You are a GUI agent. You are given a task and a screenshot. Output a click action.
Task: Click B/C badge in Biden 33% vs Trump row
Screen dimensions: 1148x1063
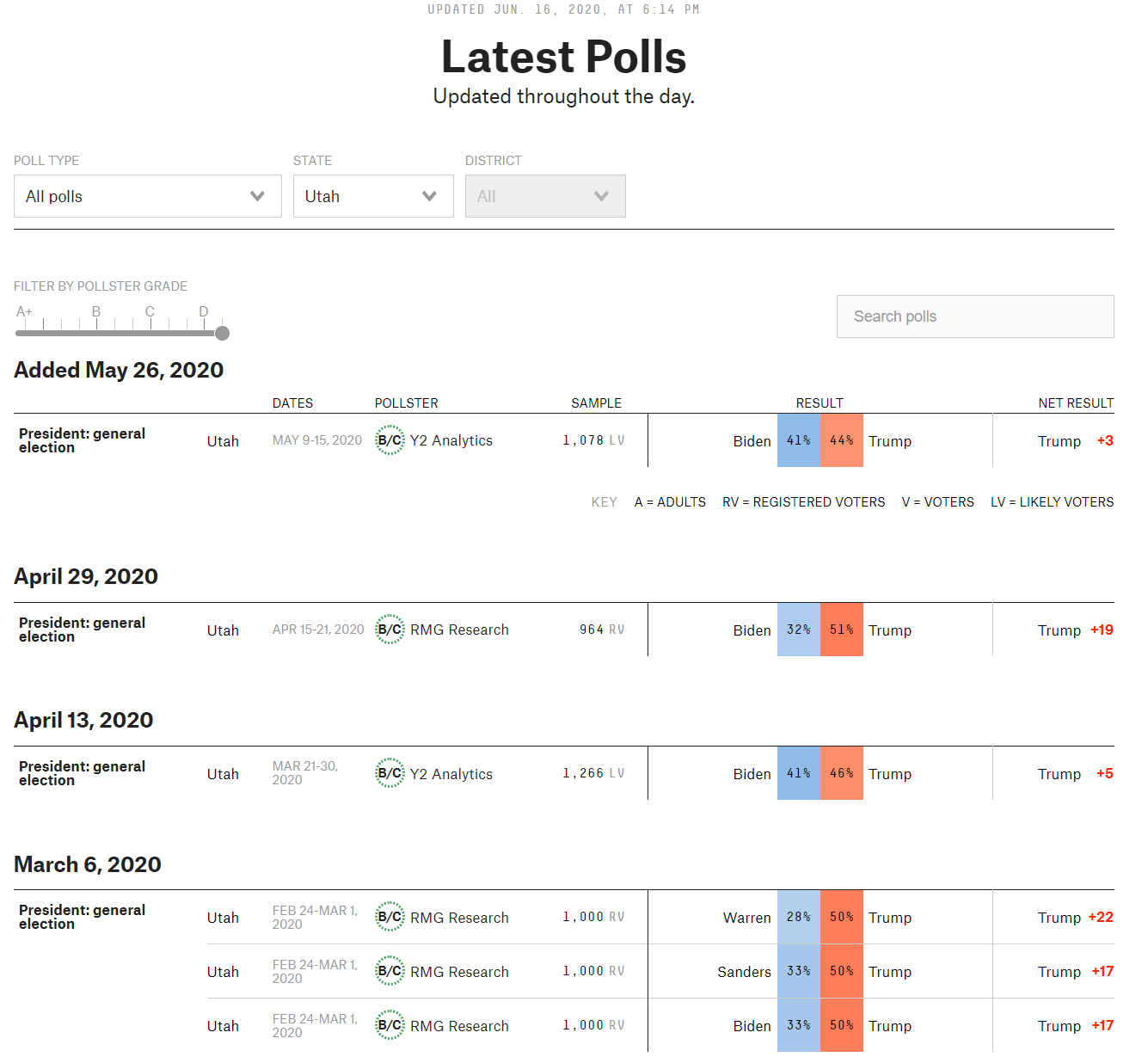coord(390,1025)
